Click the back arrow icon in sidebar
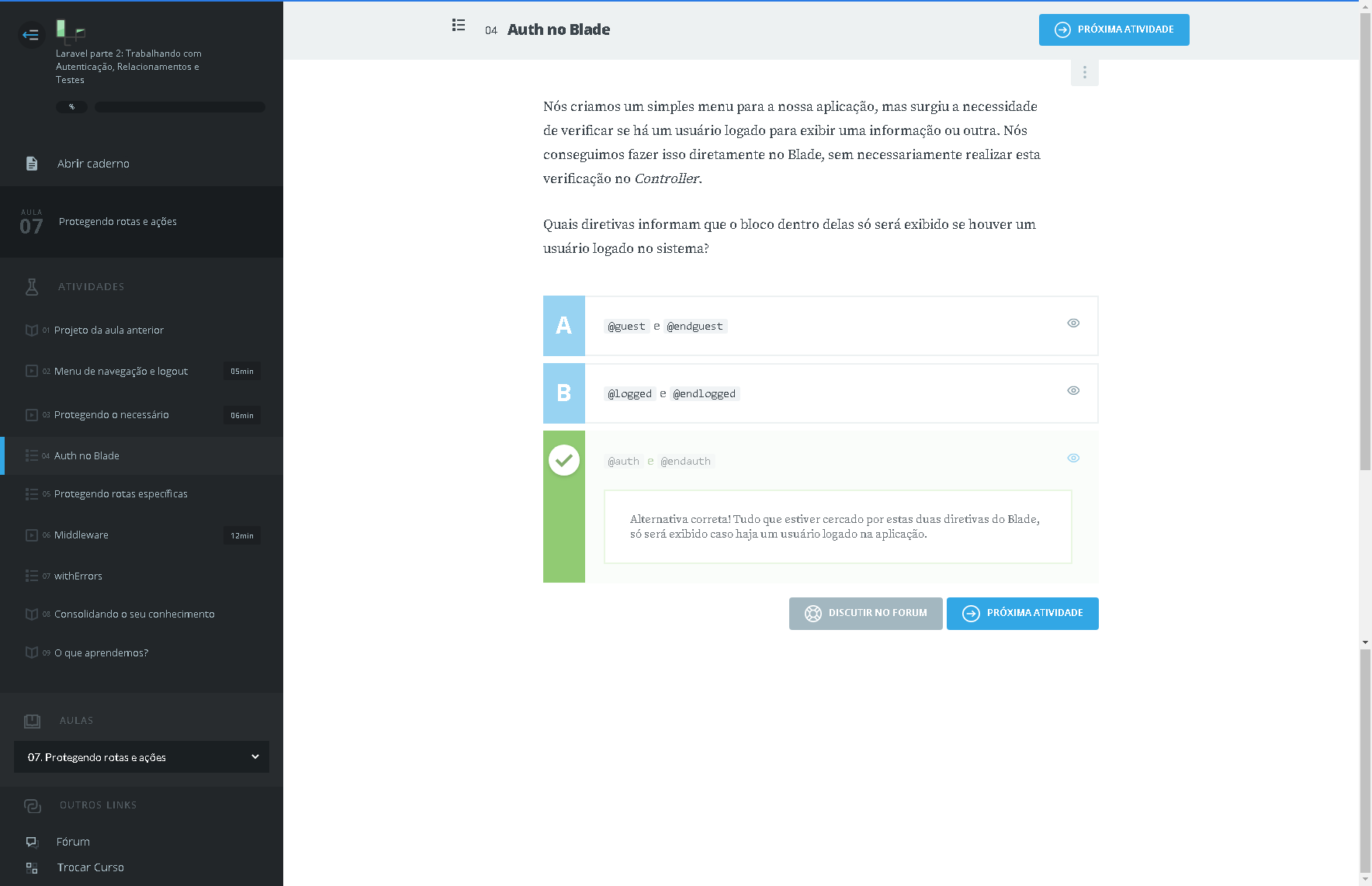Viewport: 1372px width, 886px height. (31, 35)
